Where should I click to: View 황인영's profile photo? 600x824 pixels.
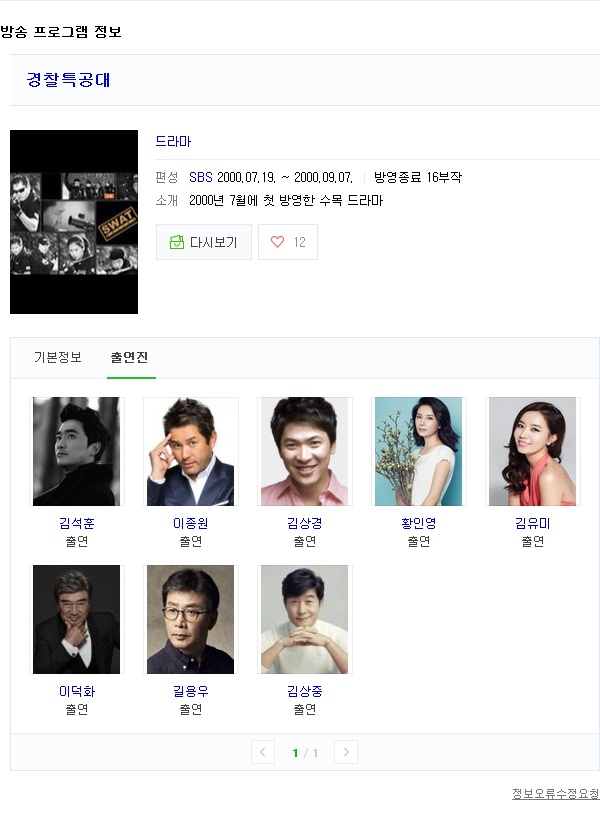[x=419, y=452]
